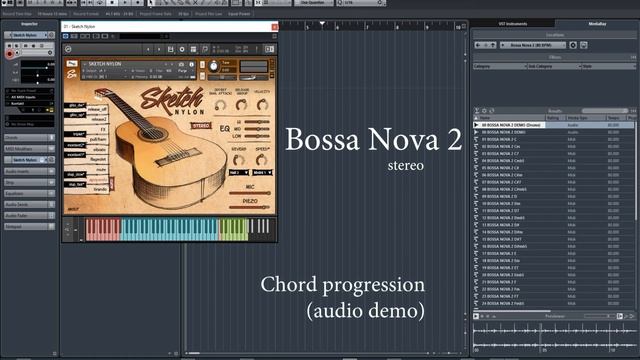Click Kontakt next preset arrow
The height and width of the screenshot is (360, 640).
point(159,49)
